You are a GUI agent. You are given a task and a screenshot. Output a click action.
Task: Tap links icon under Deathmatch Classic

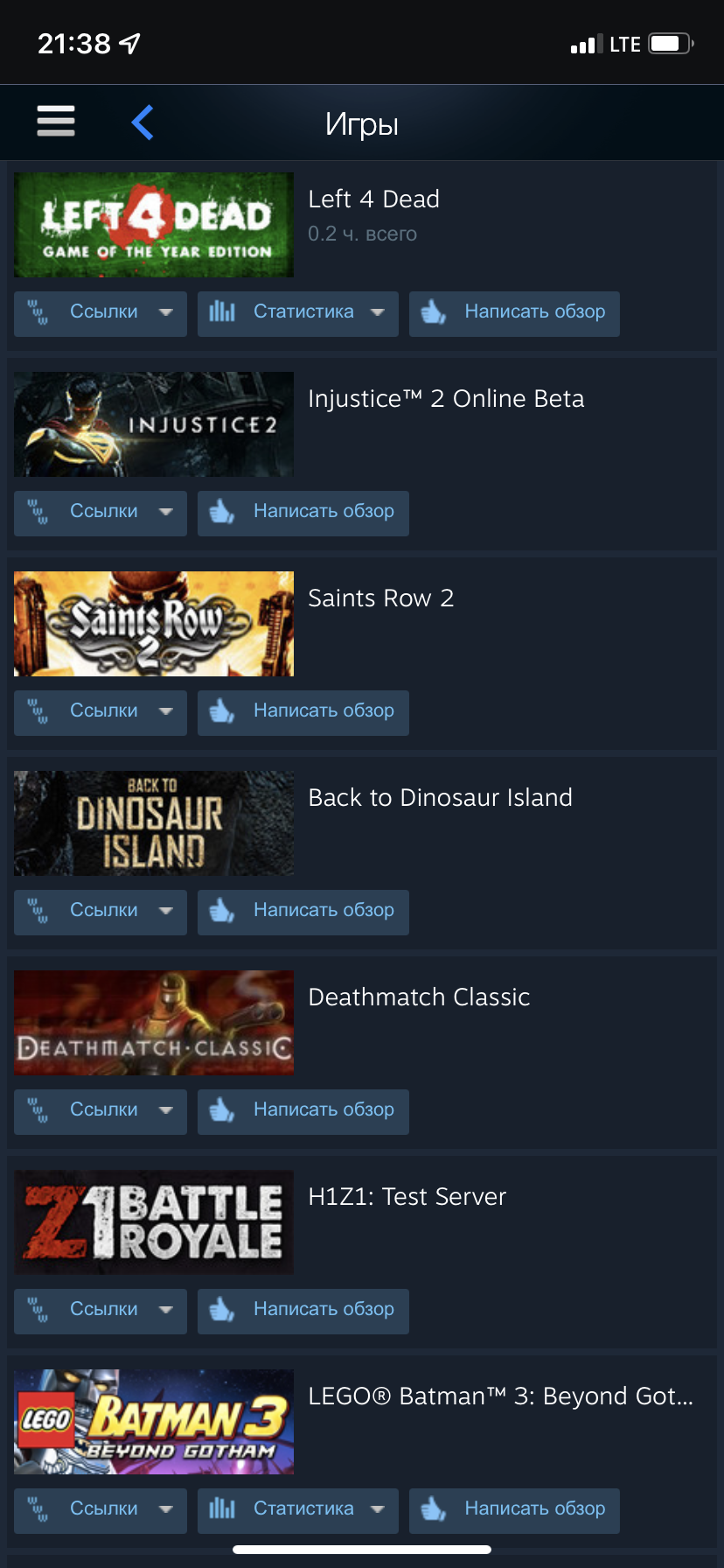point(38,1109)
